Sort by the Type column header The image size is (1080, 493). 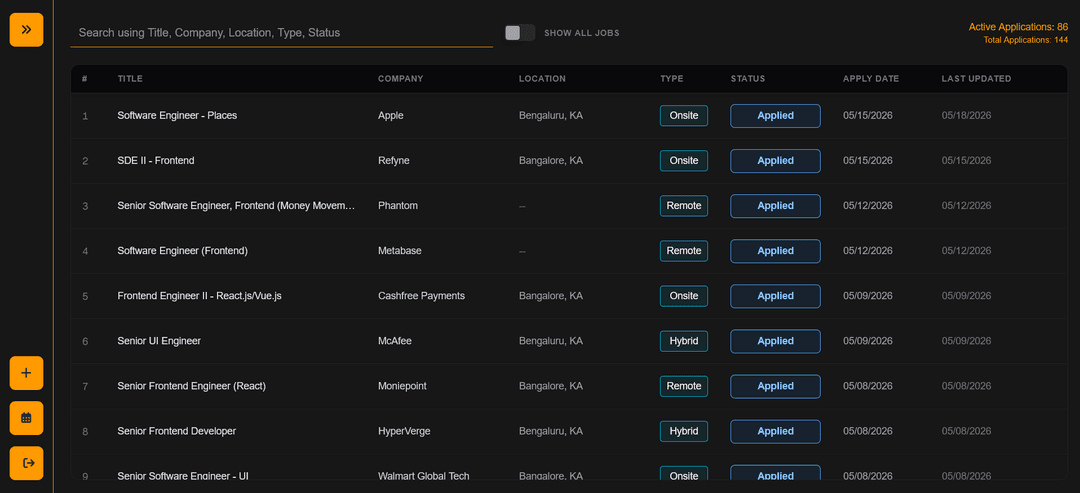tap(672, 78)
